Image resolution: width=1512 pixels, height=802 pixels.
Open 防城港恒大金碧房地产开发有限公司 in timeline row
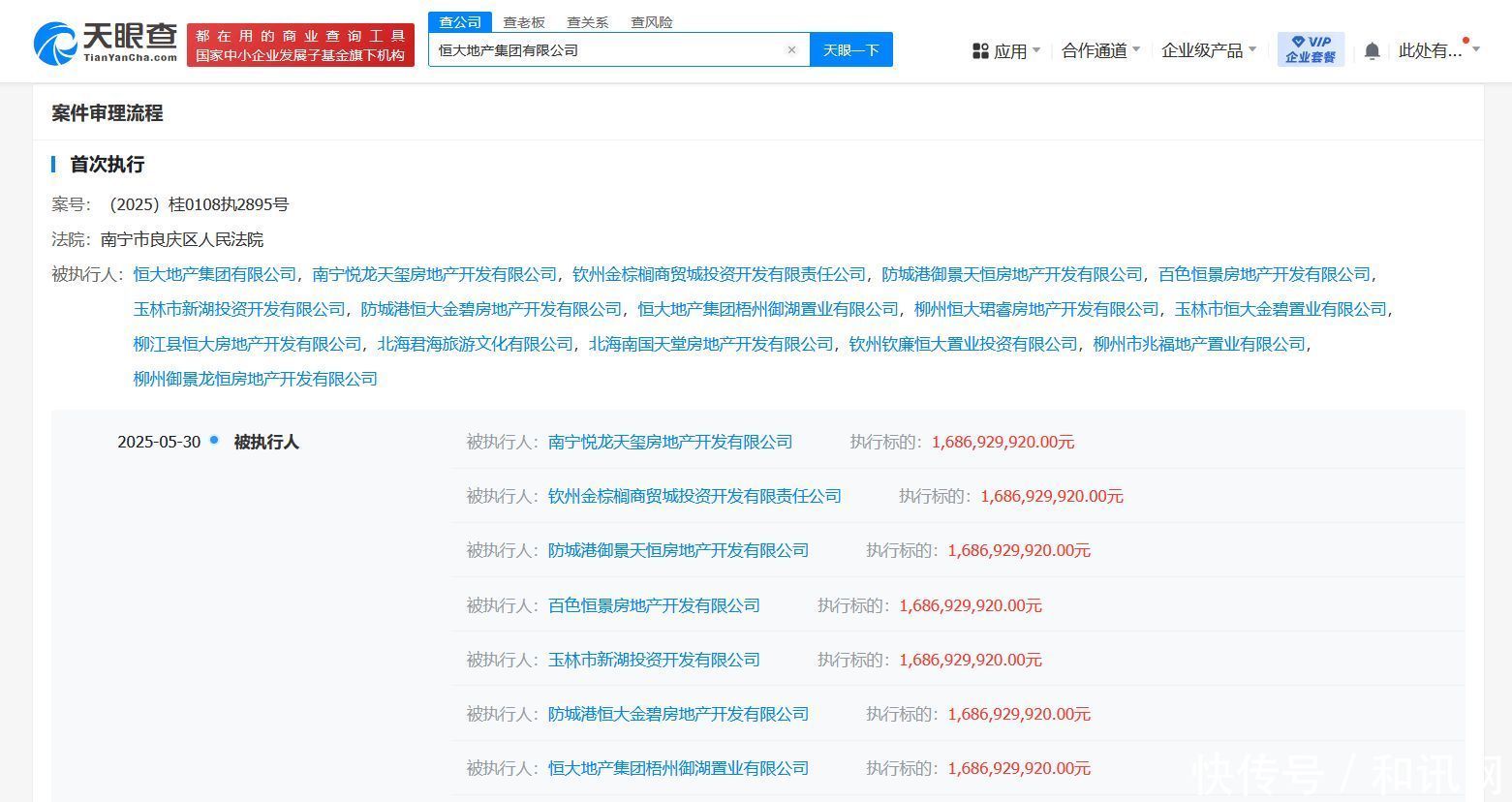point(678,714)
